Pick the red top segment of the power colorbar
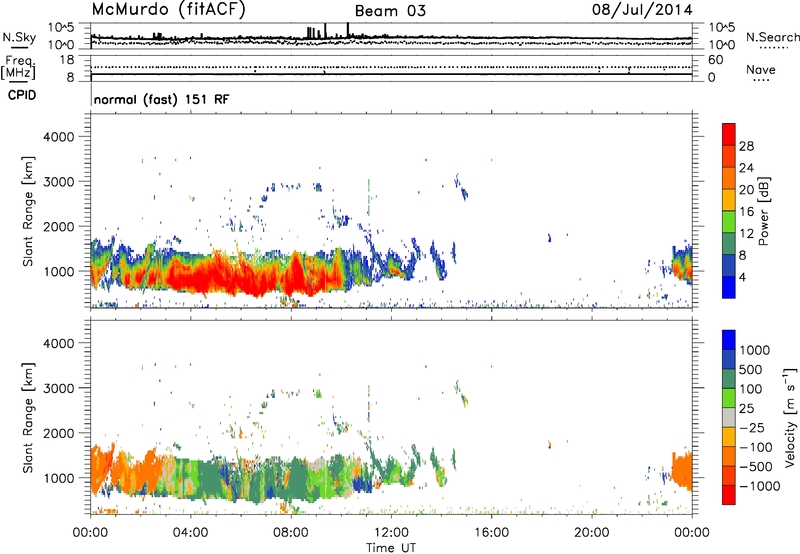Image resolution: width=800 pixels, height=554 pixels. 729,134
